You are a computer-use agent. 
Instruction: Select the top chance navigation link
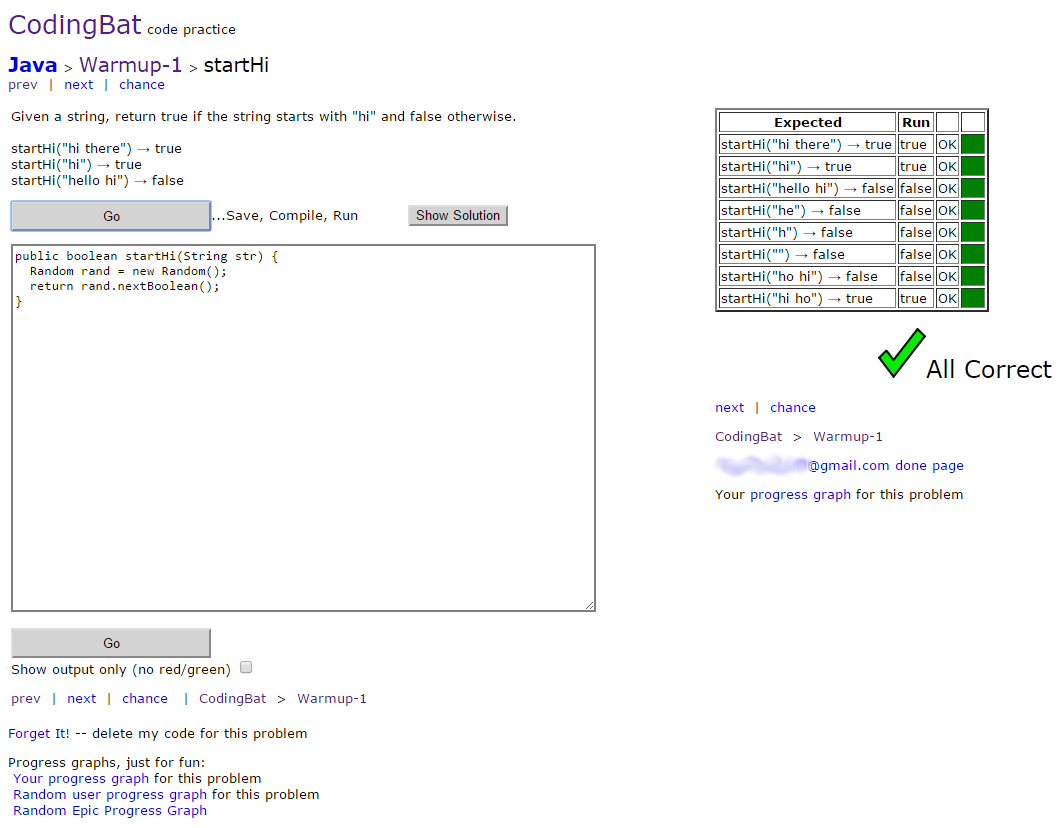tap(142, 84)
